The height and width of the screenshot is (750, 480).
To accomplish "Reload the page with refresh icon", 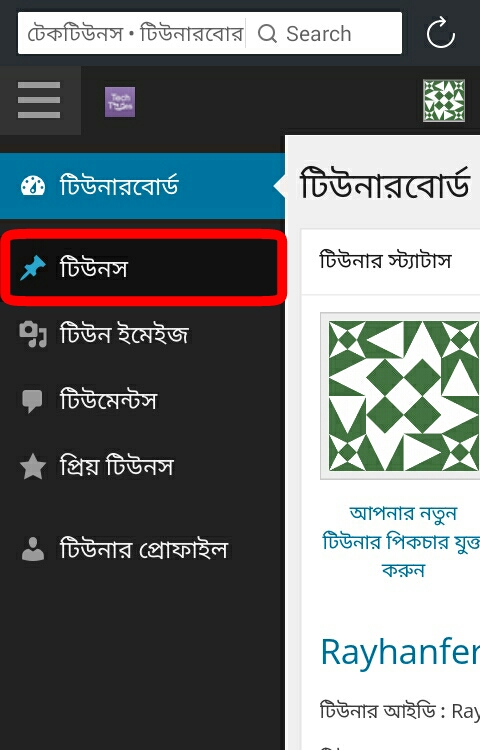I will point(440,33).
